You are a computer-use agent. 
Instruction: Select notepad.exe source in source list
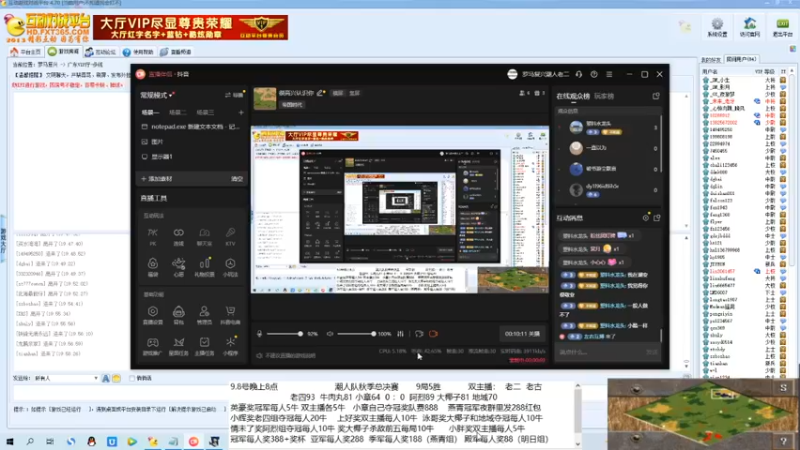coord(192,127)
